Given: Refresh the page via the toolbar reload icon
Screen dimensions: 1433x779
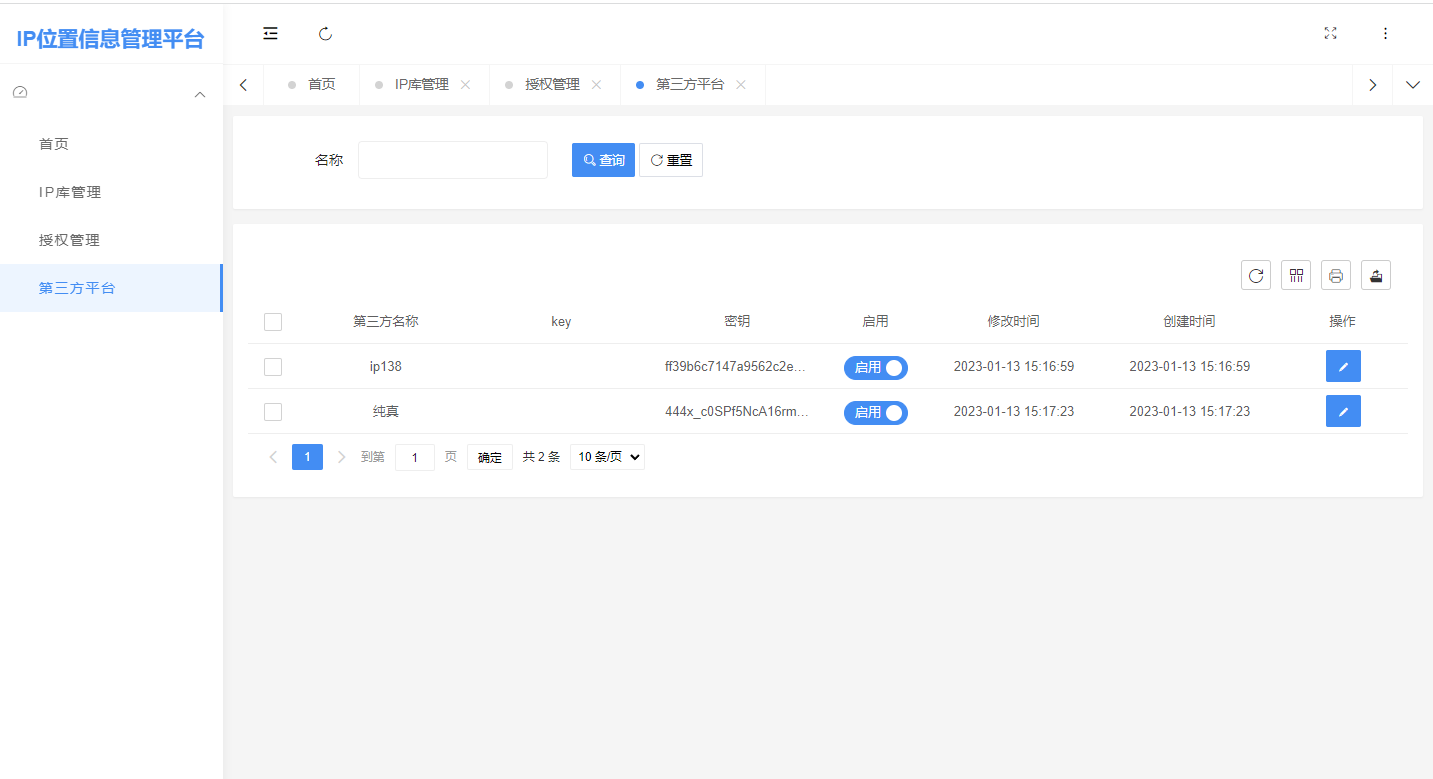Looking at the screenshot, I should (325, 33).
